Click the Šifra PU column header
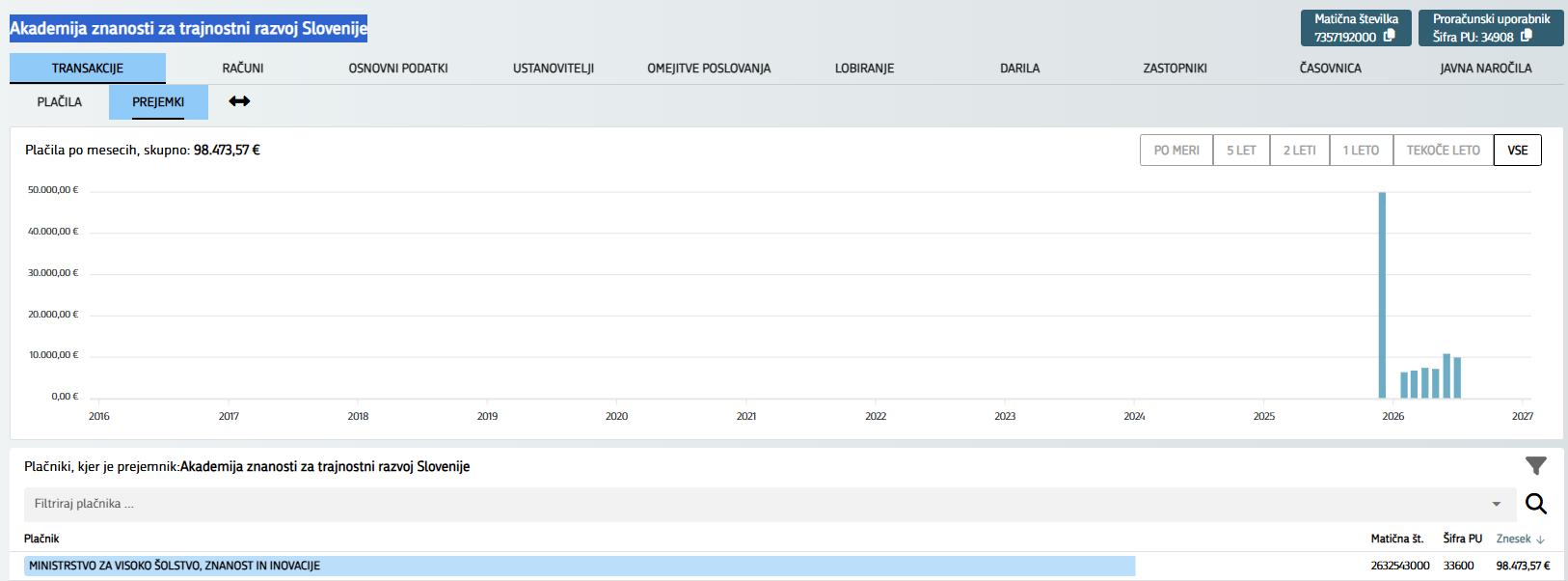The height and width of the screenshot is (581, 1568). click(1463, 539)
